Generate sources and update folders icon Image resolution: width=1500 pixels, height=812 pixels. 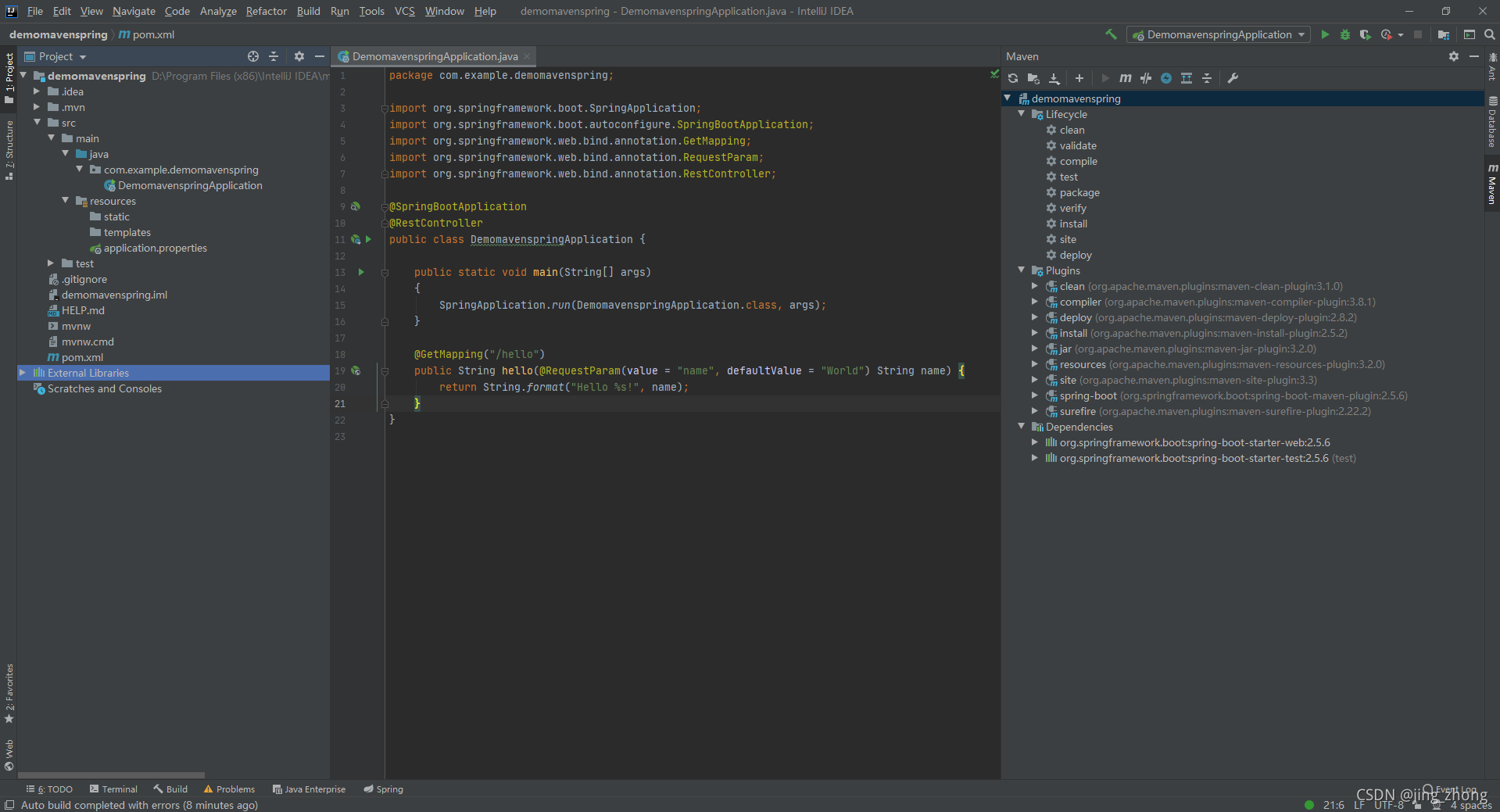(x=1033, y=78)
